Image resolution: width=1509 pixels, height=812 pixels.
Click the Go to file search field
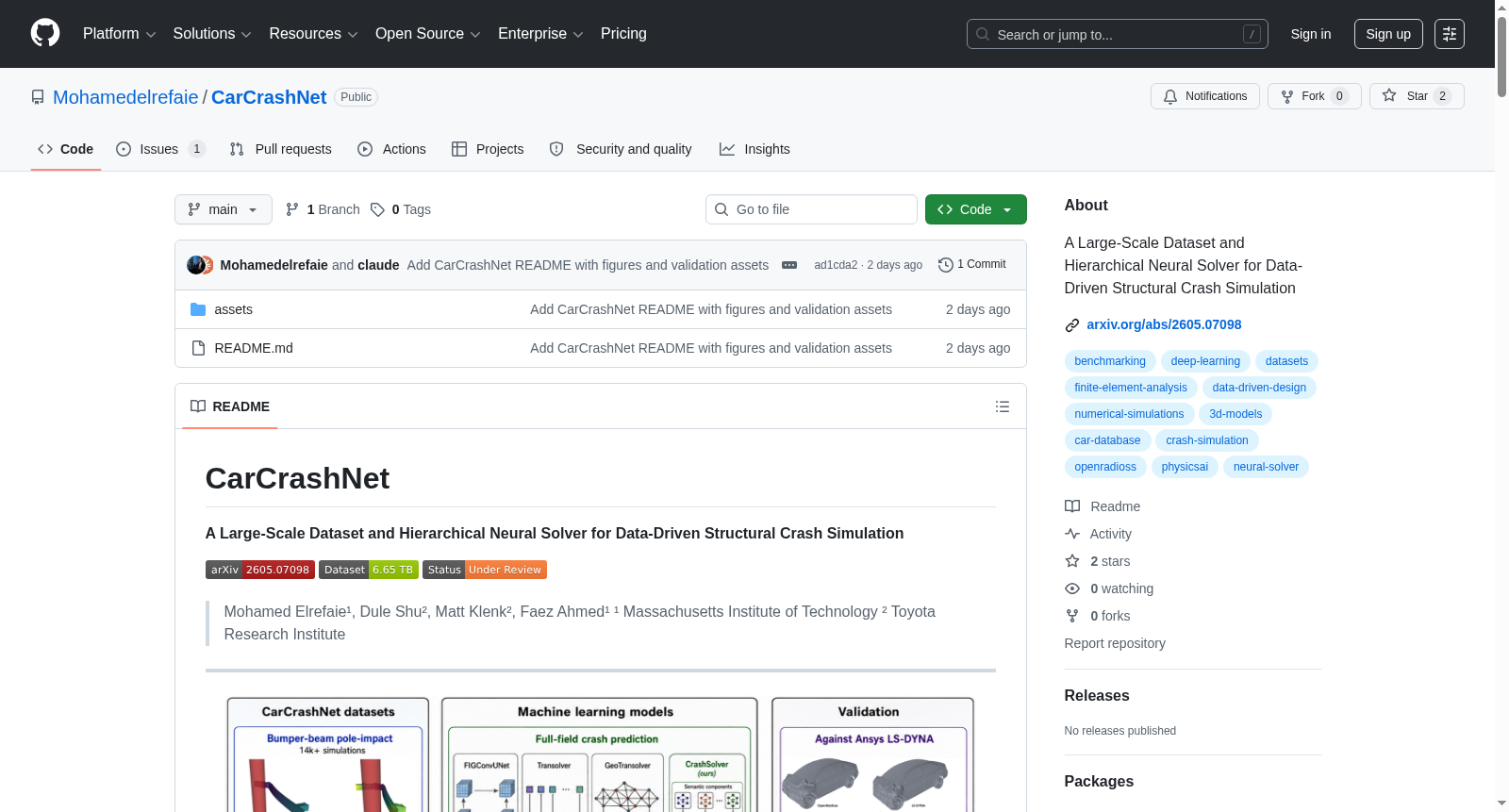click(x=811, y=209)
